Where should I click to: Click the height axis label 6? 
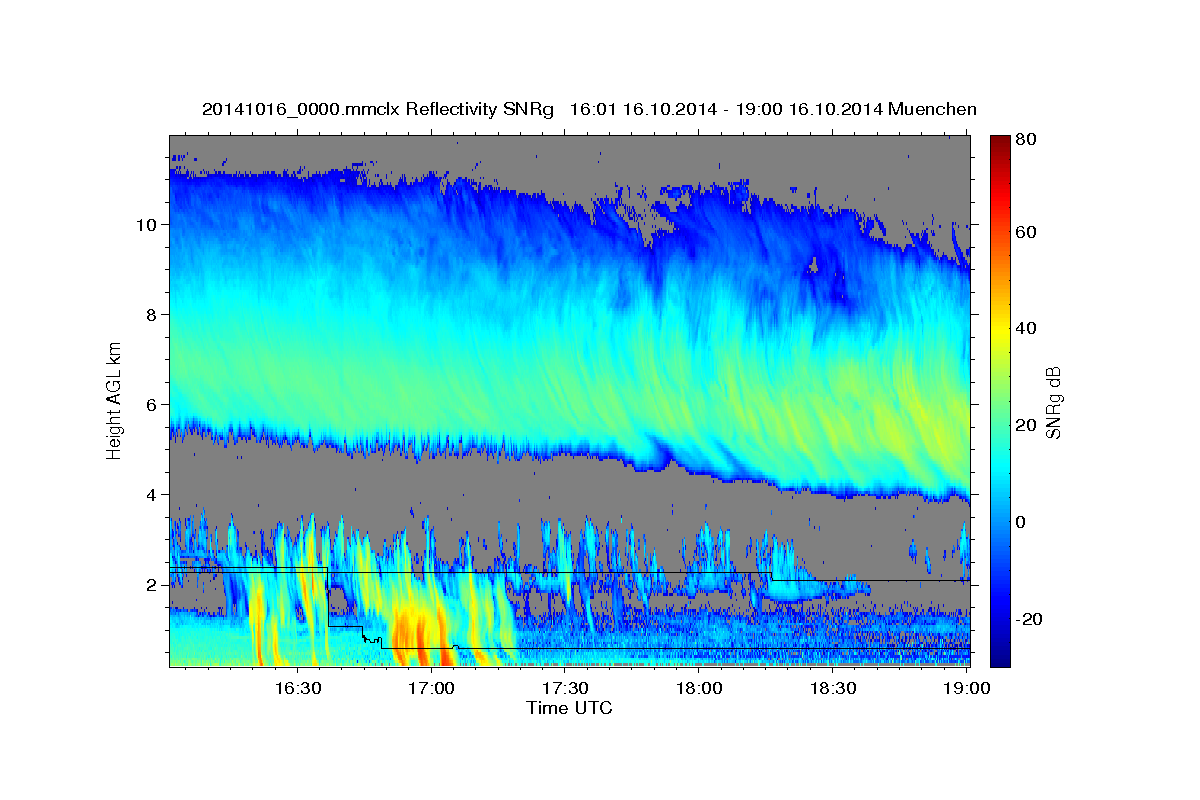coord(152,405)
